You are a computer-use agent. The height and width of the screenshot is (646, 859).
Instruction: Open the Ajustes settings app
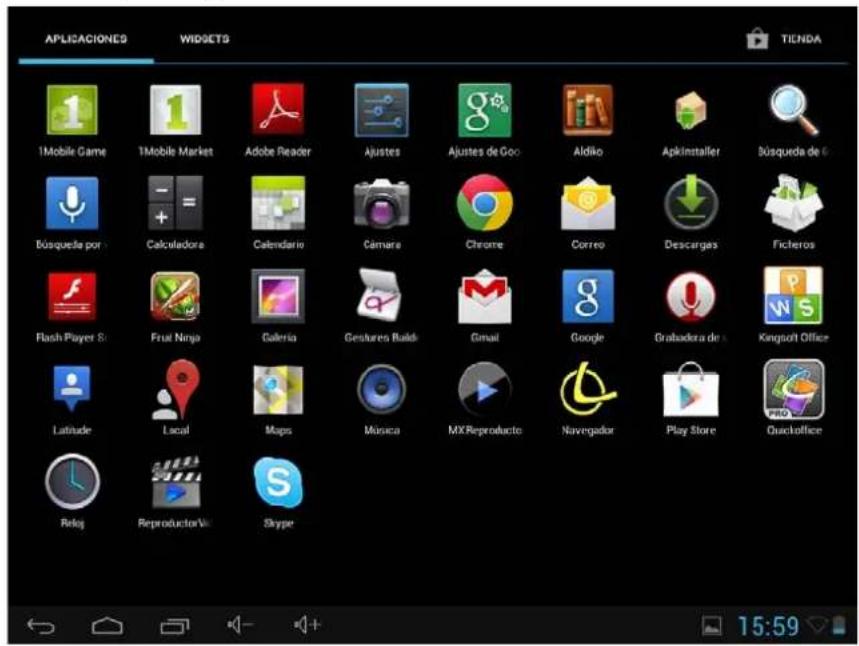pyautogui.click(x=381, y=110)
